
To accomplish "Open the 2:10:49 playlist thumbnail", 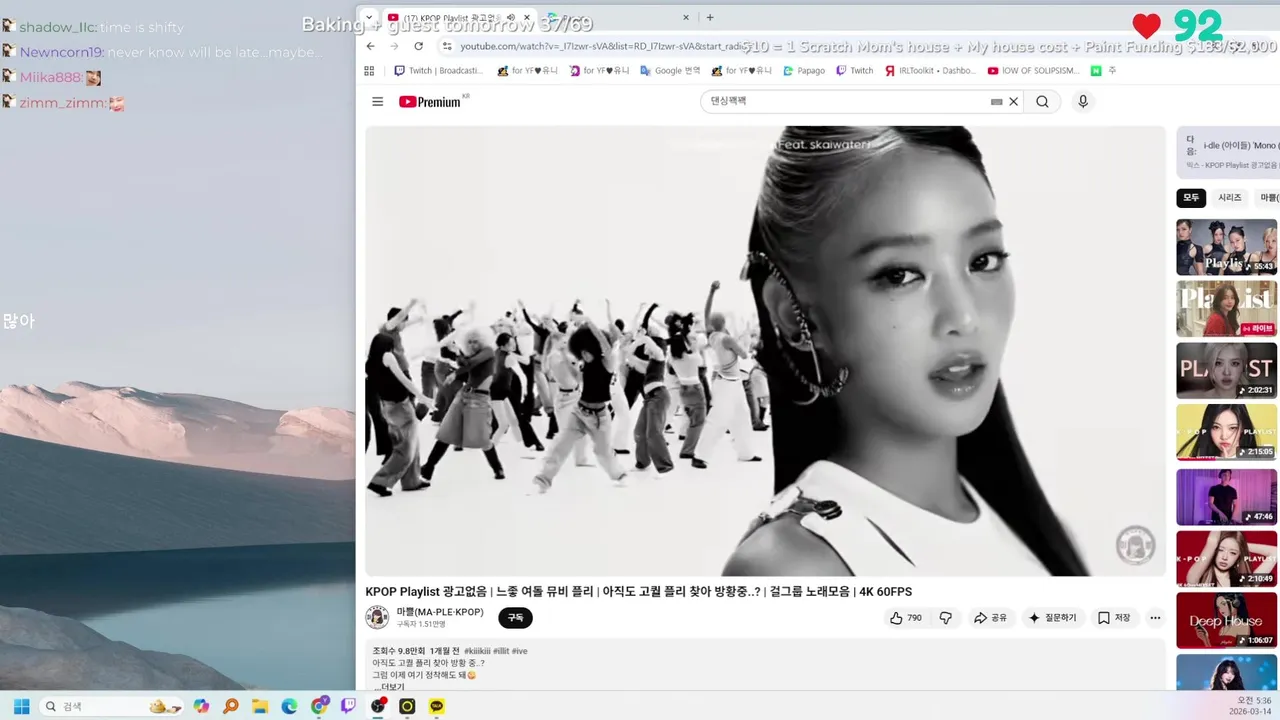I will click(x=1226, y=558).
